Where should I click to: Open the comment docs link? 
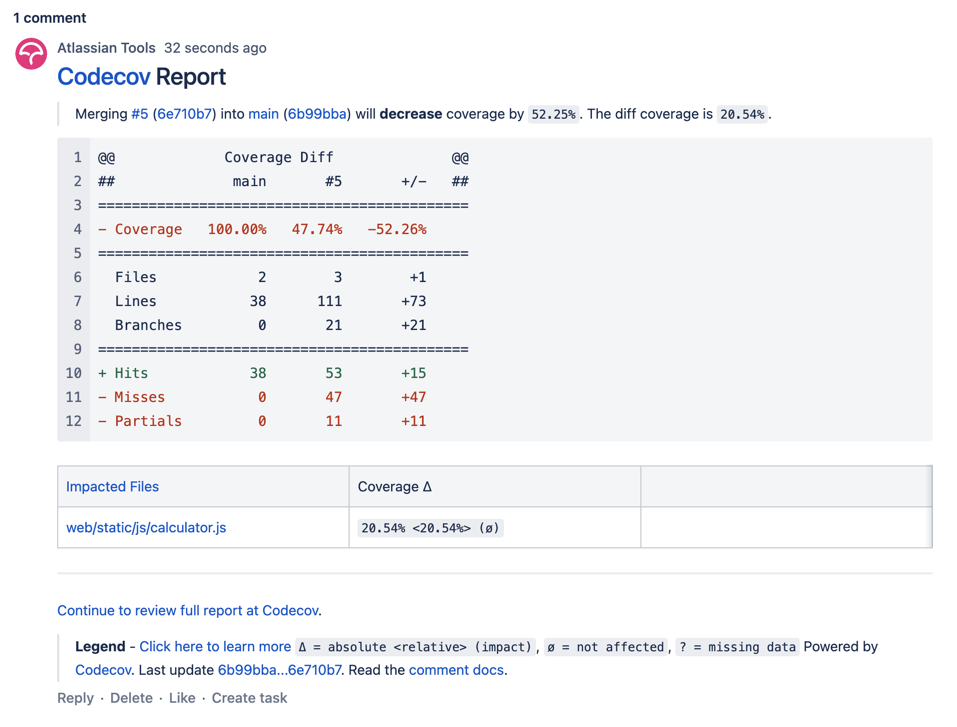[457, 670]
